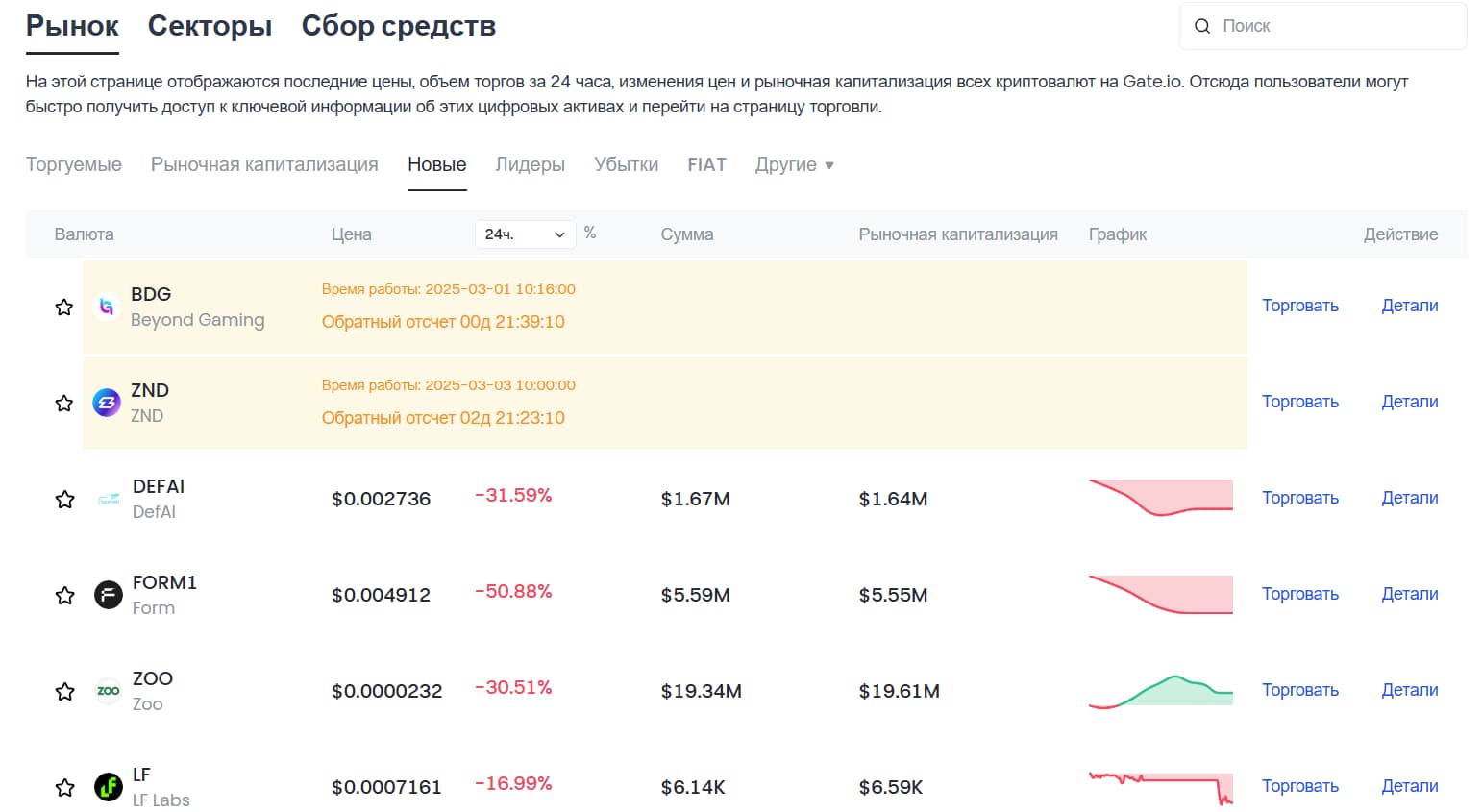Open Детали for BDG
1482x812 pixels.
click(1410, 306)
